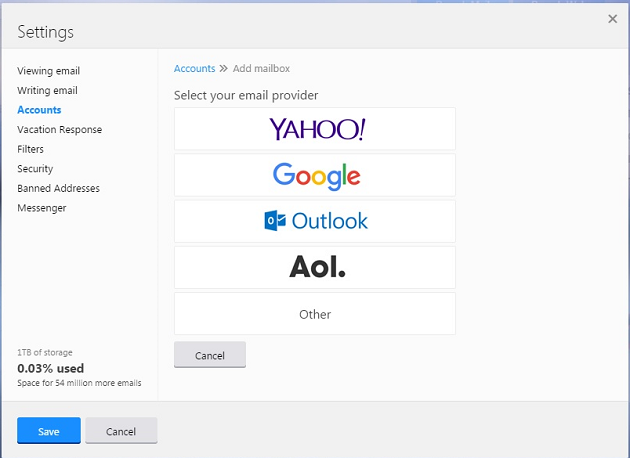
Task: Choose Aol as email provider
Action: (x=315, y=267)
